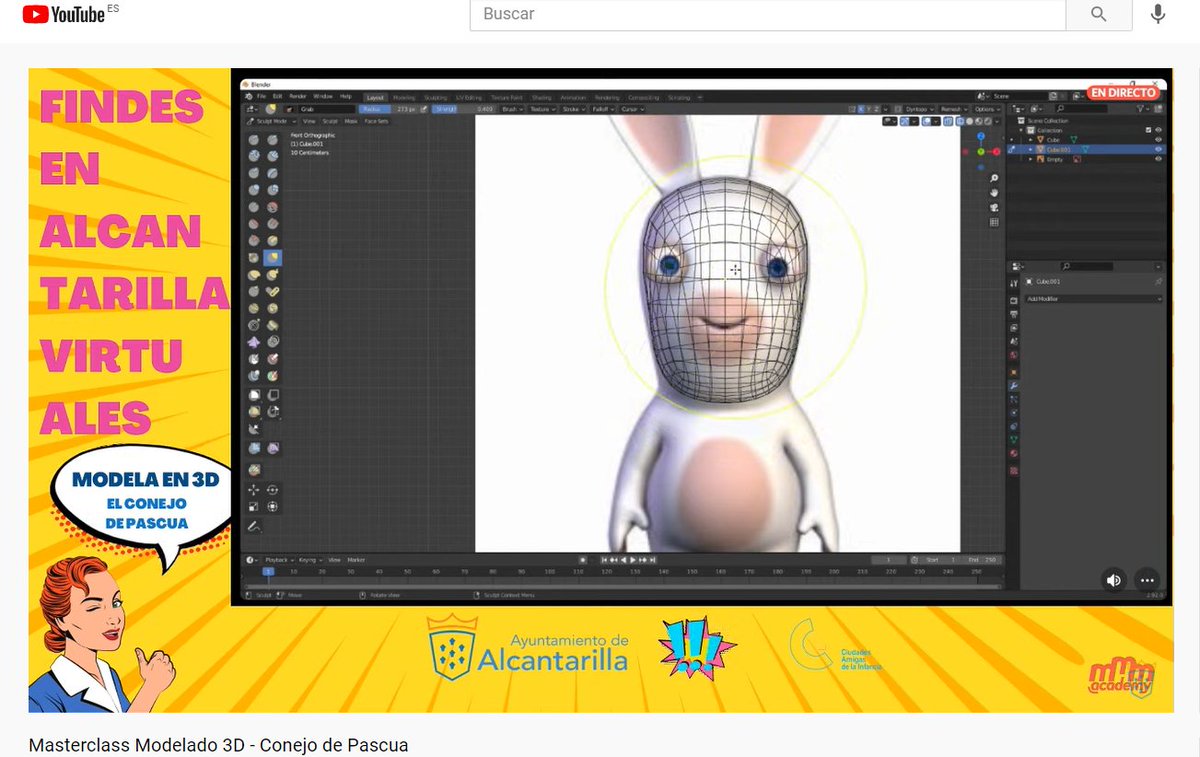Click the EN DIRECTO live badge
Viewport: 1200px width, 757px height.
pos(1124,93)
